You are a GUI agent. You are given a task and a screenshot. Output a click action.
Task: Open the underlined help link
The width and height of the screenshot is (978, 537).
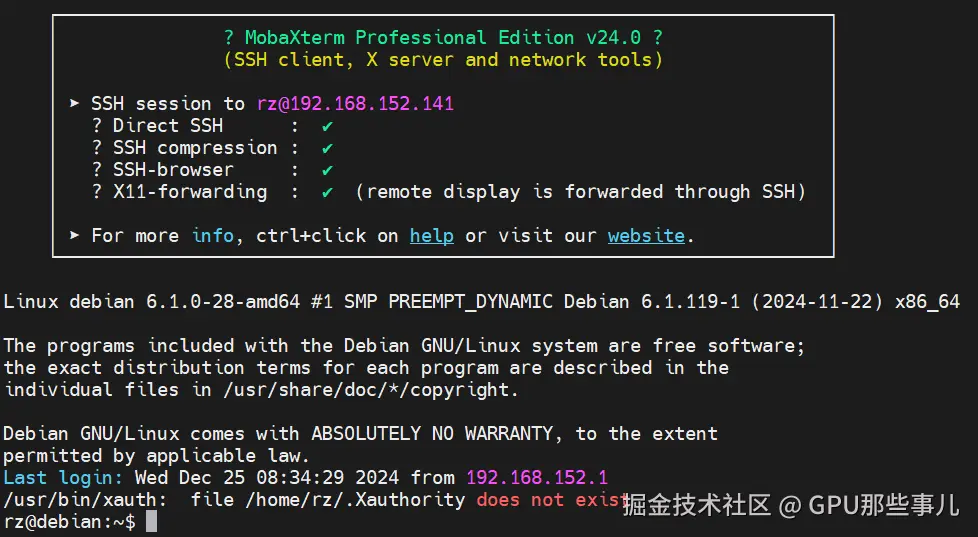431,236
